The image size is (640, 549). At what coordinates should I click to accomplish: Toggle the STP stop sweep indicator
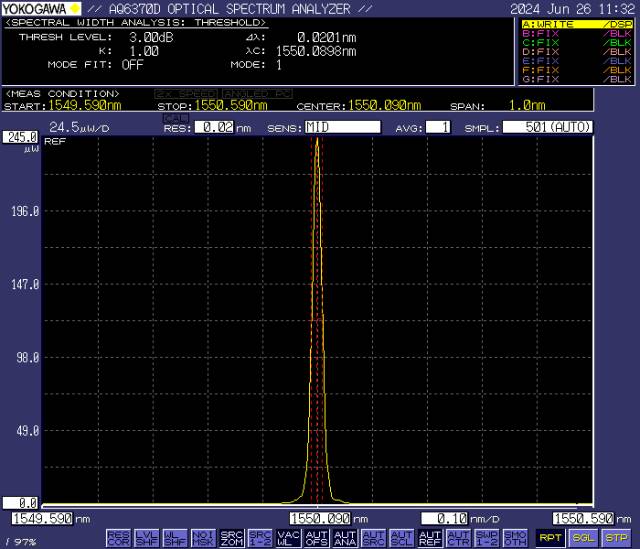614,538
